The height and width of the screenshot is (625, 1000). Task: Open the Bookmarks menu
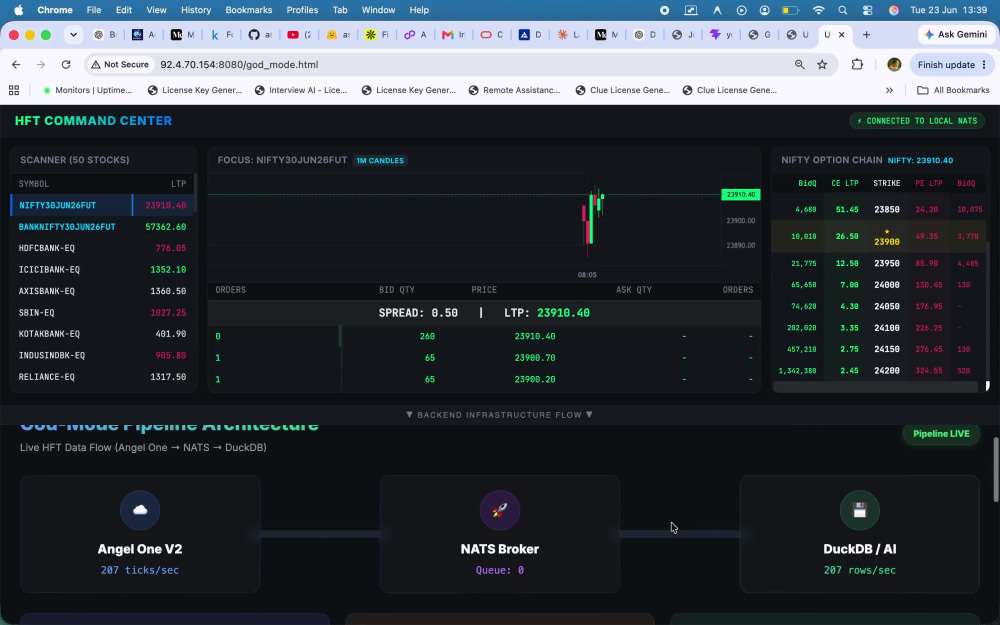coord(249,10)
